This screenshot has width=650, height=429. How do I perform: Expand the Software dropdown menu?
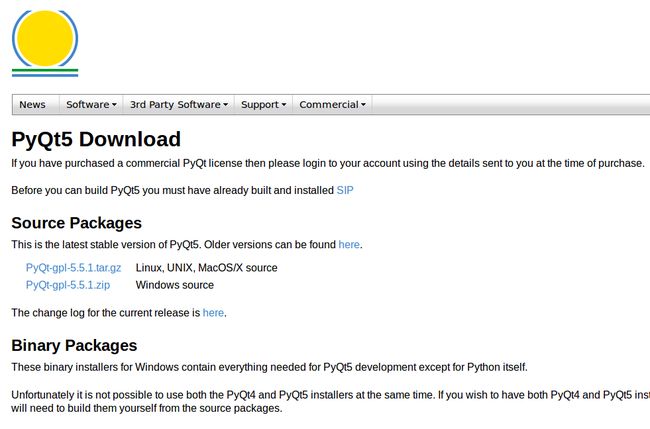coord(91,104)
